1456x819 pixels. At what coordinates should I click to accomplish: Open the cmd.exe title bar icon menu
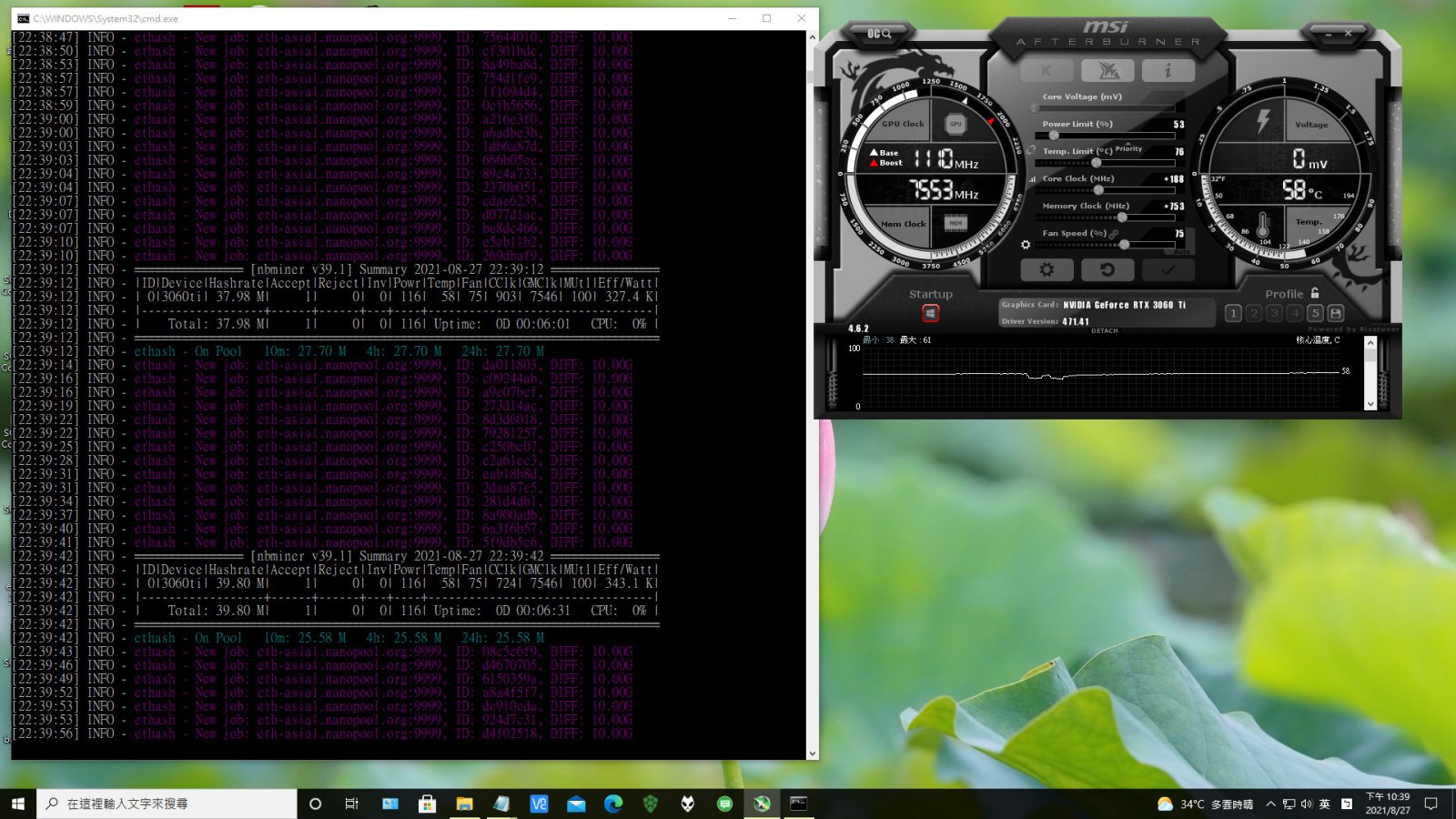click(24, 18)
